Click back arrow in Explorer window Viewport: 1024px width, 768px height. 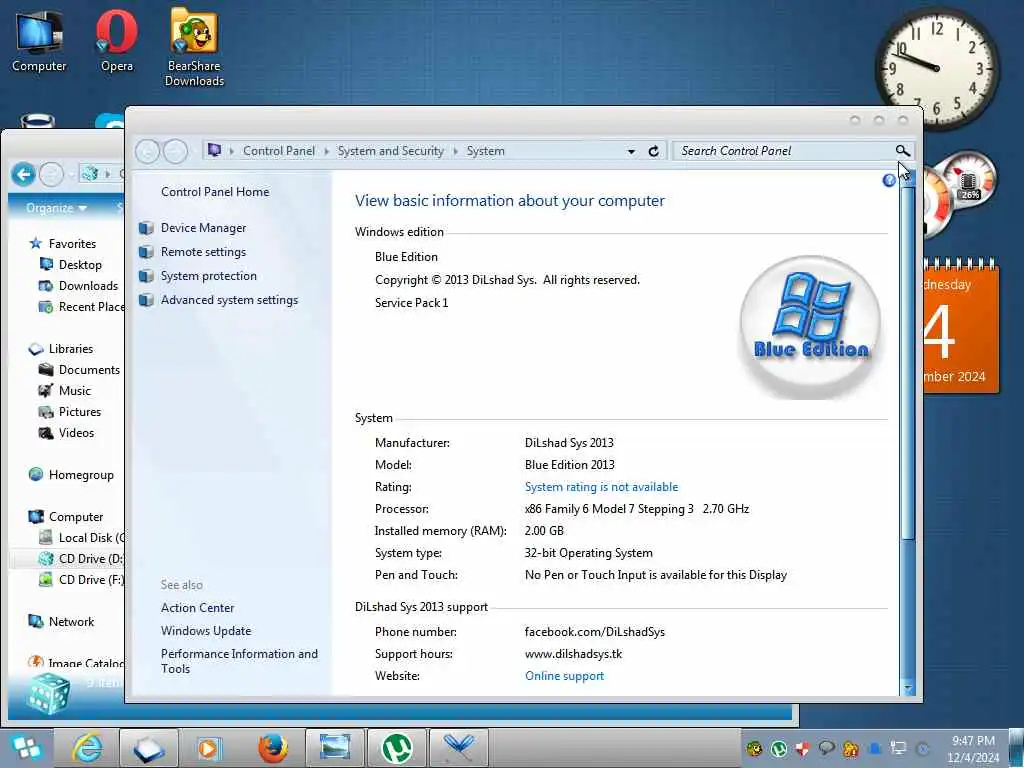click(24, 174)
